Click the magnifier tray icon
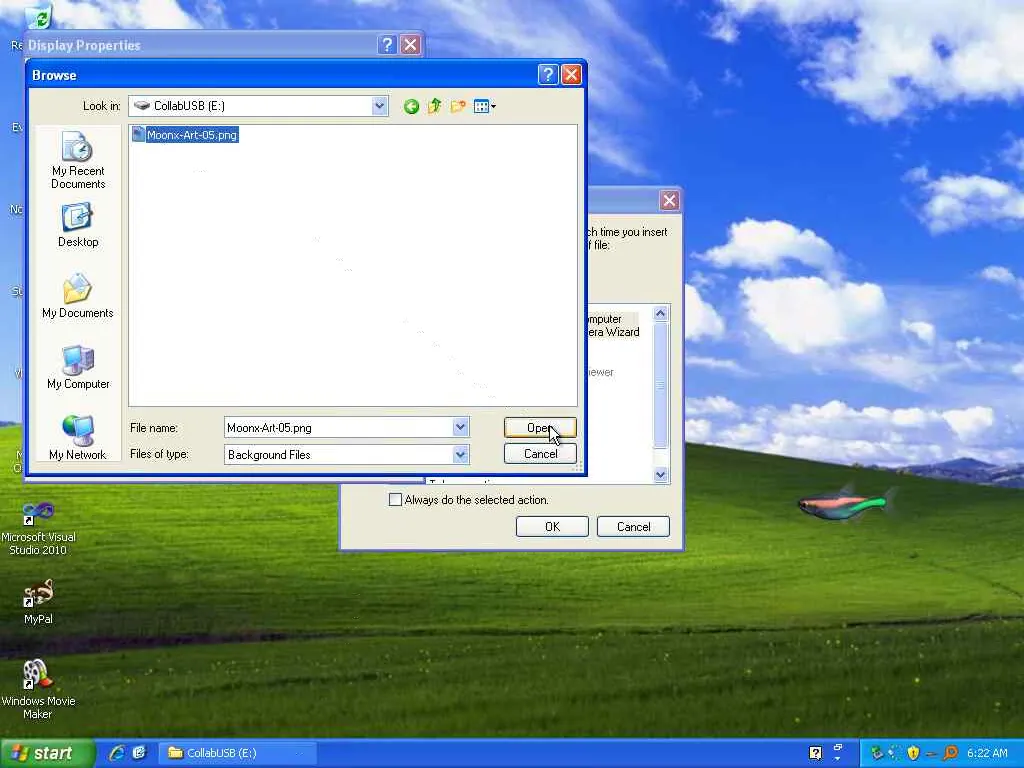The width and height of the screenshot is (1024, 768). click(950, 753)
